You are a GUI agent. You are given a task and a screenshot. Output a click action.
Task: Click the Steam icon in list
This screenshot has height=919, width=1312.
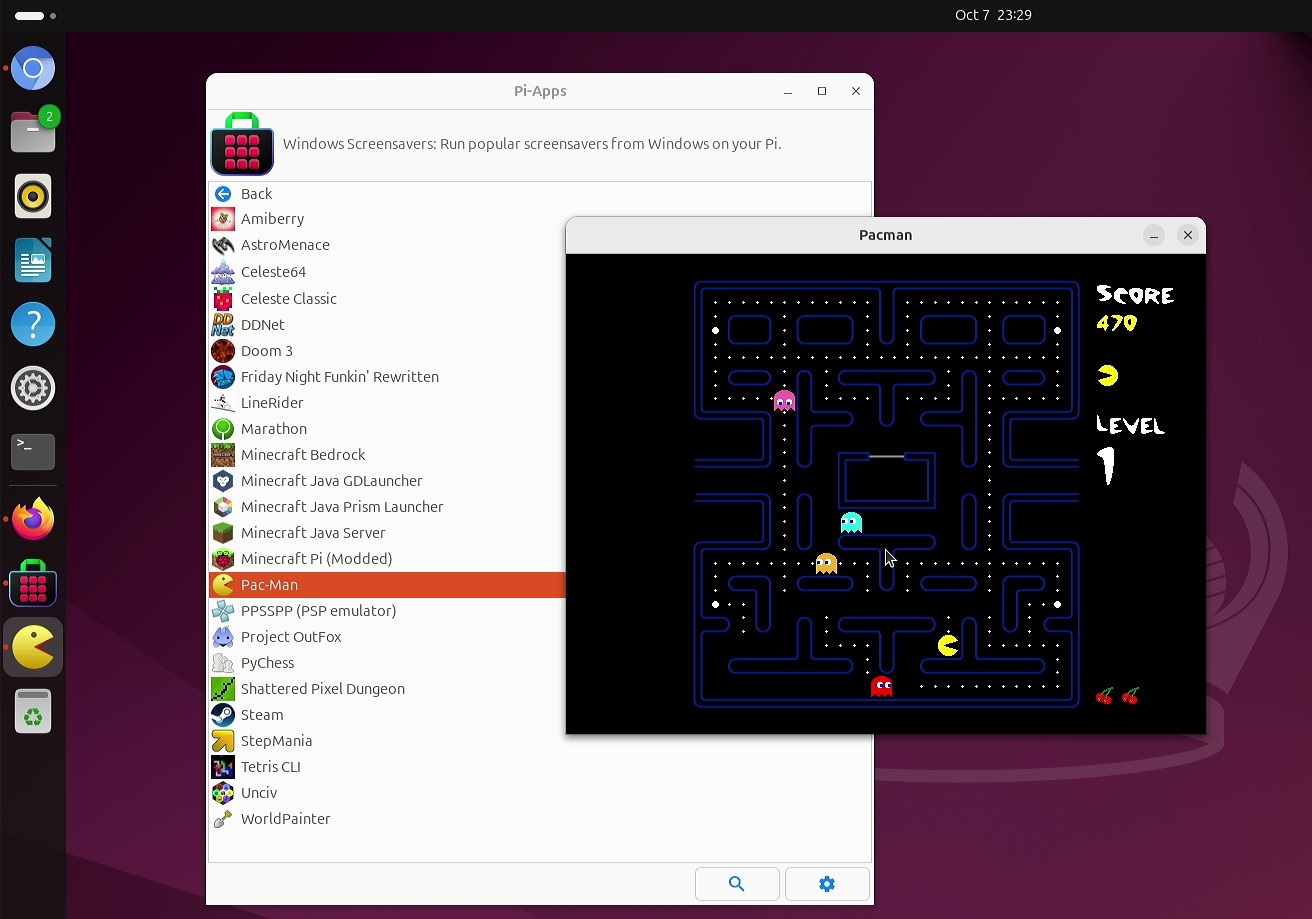pyautogui.click(x=223, y=715)
